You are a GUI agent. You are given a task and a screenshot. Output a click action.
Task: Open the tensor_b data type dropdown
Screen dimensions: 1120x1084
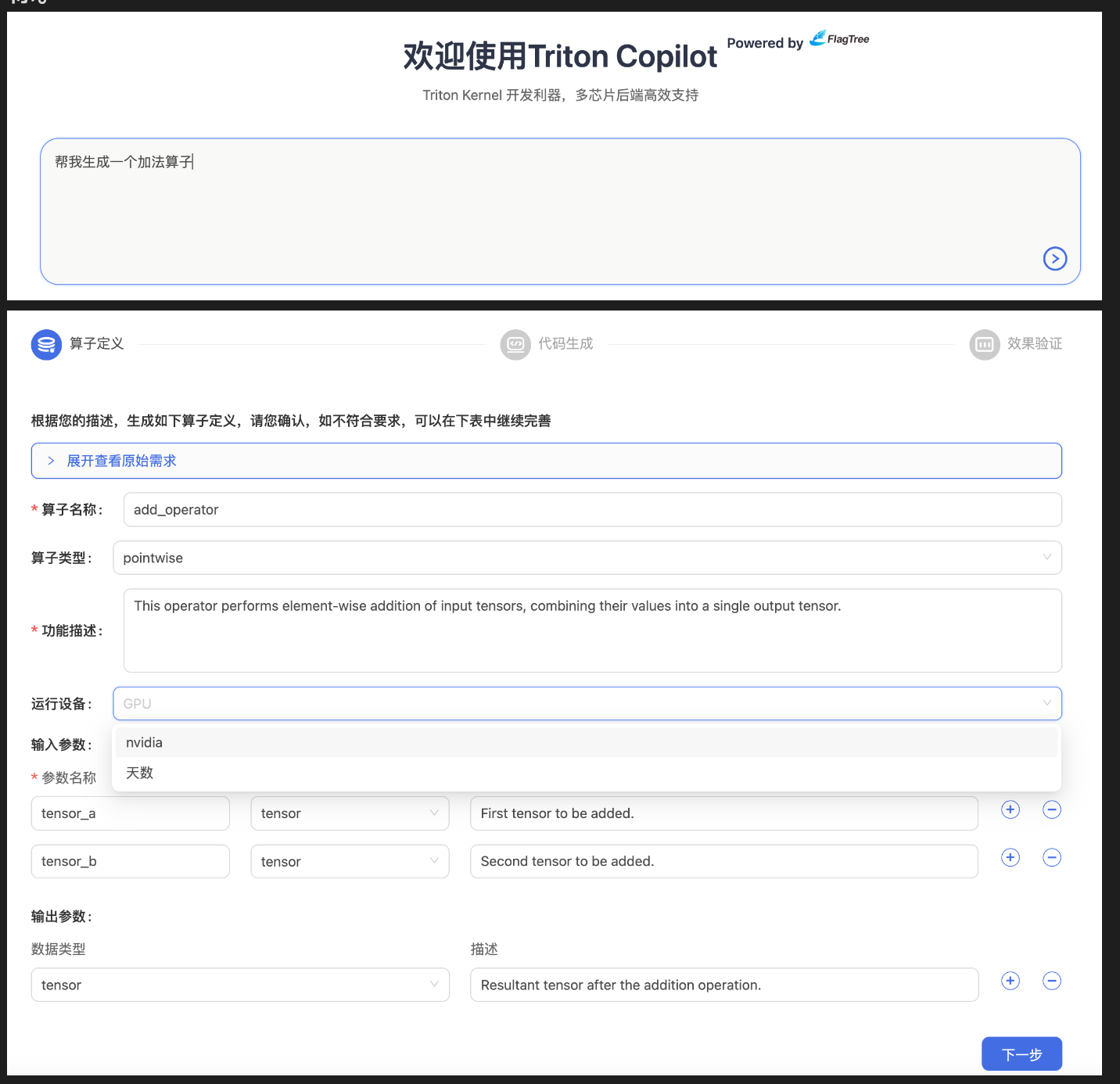(x=350, y=861)
